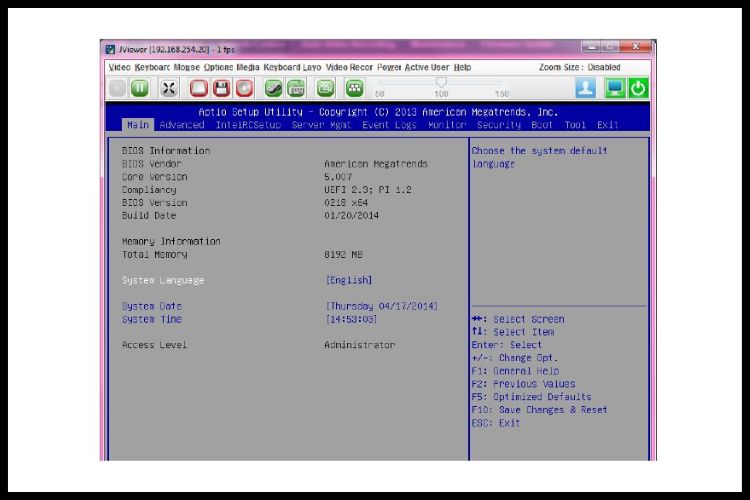Image resolution: width=750 pixels, height=500 pixels.
Task: Start video recording with camera icon
Action: click(326, 88)
